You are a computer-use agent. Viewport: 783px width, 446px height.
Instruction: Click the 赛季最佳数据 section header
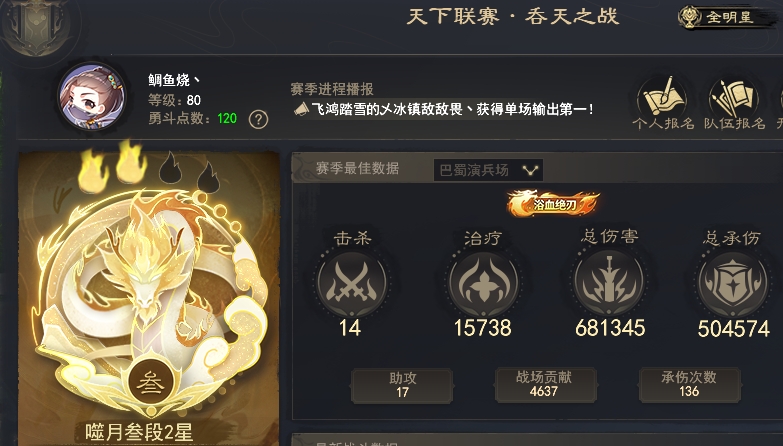(x=358, y=168)
